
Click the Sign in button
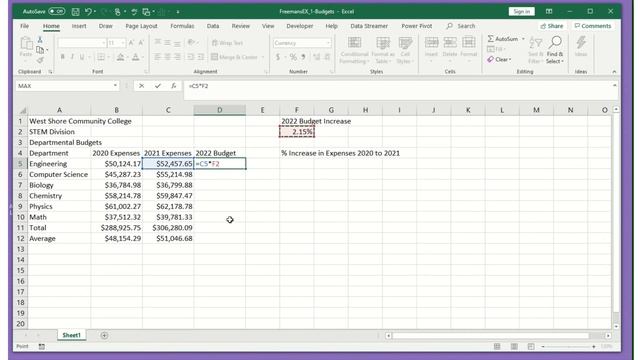click(x=521, y=11)
